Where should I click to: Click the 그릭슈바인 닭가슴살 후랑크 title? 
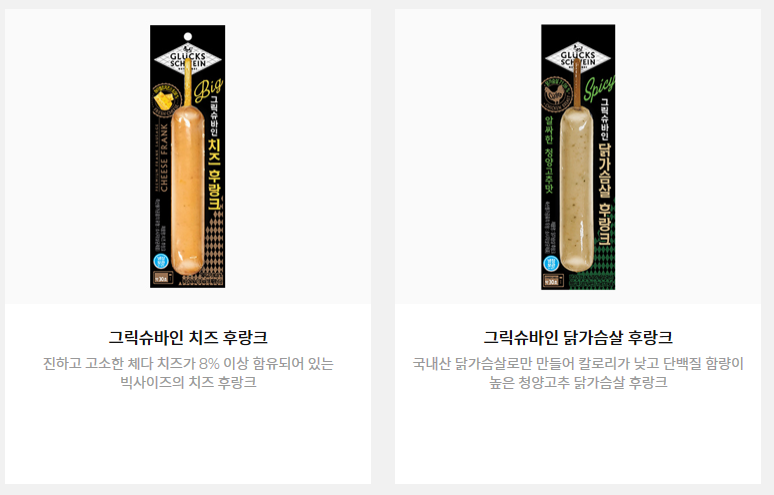click(x=578, y=338)
